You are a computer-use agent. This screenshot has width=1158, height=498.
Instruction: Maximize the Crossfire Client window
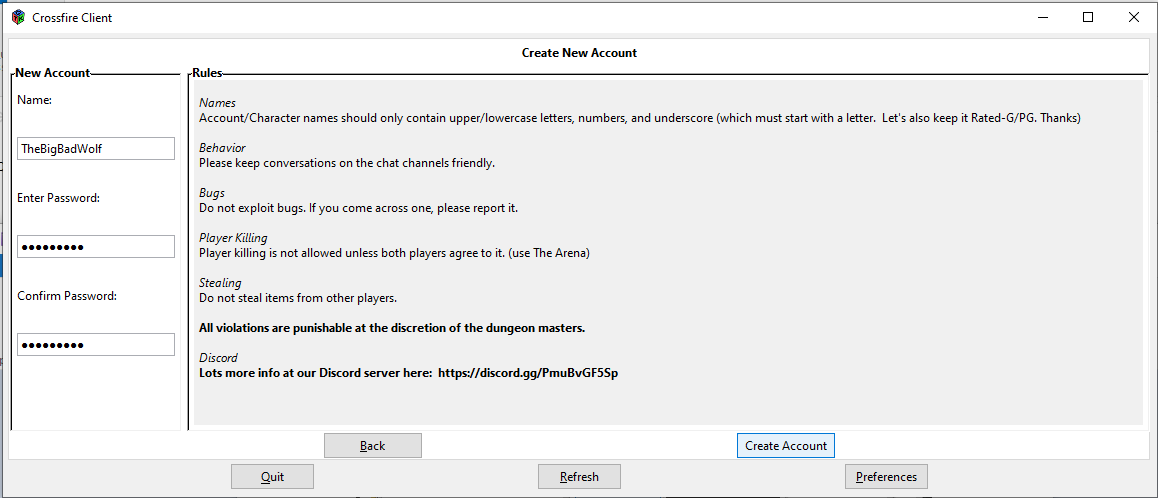pyautogui.click(x=1088, y=17)
